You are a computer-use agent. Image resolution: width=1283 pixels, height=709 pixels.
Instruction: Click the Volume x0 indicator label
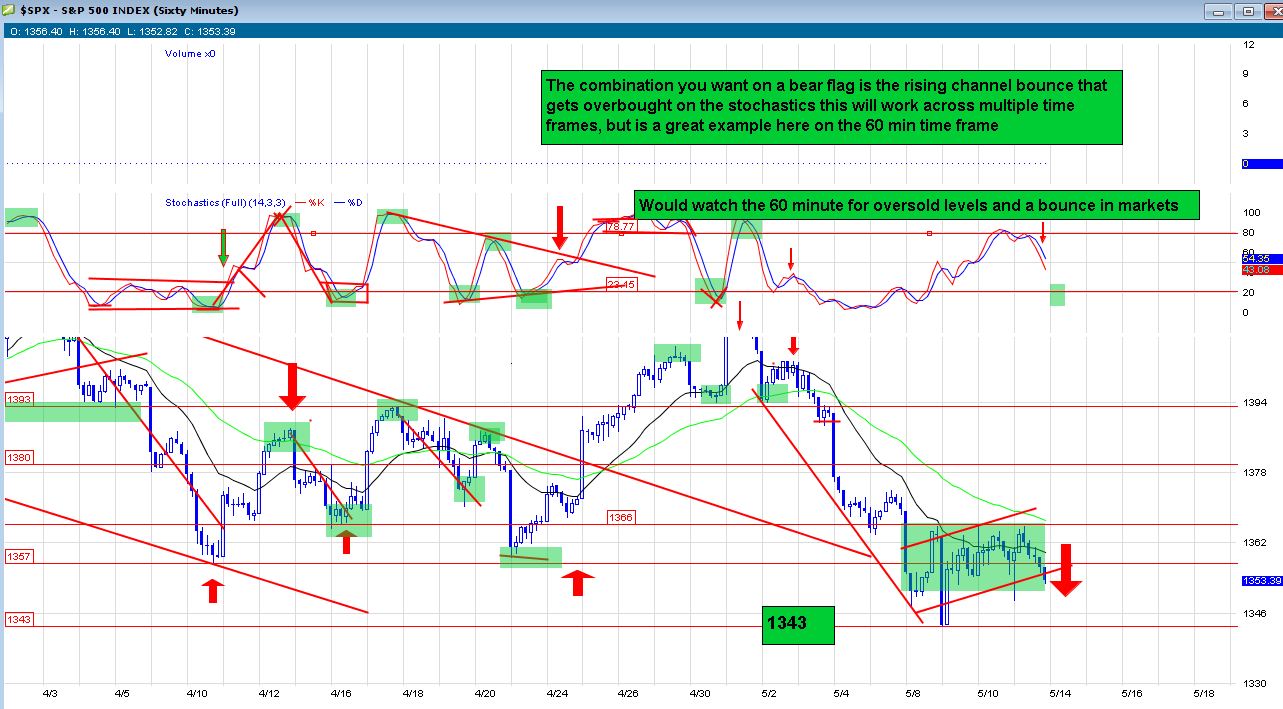(x=189, y=53)
